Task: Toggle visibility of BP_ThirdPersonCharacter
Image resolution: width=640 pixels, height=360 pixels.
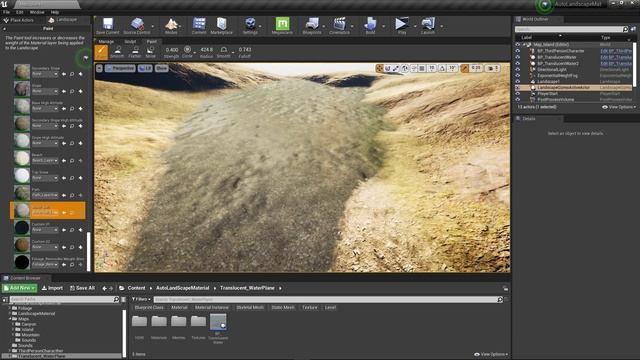Action: (518, 51)
